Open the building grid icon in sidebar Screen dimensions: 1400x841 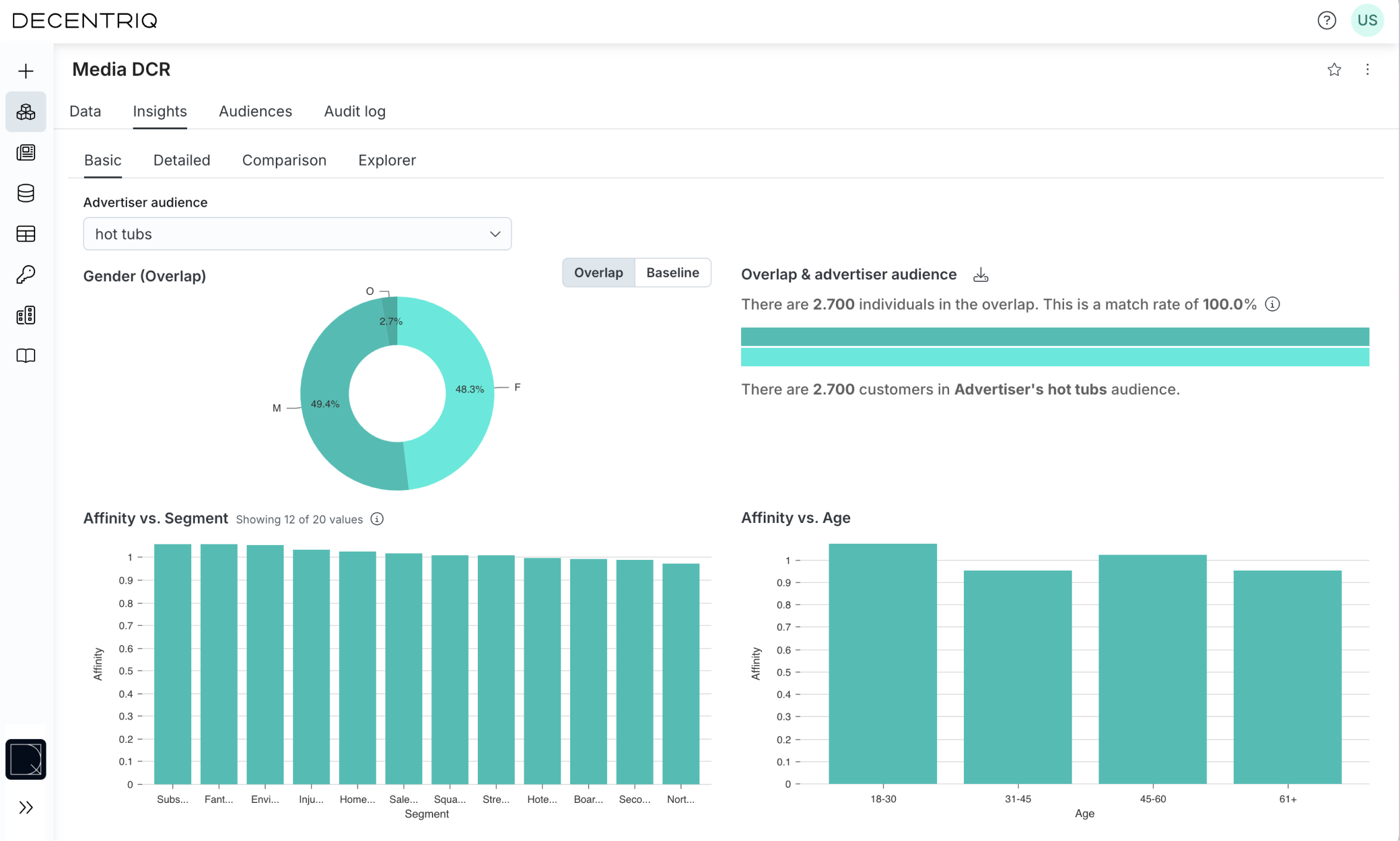(x=26, y=315)
